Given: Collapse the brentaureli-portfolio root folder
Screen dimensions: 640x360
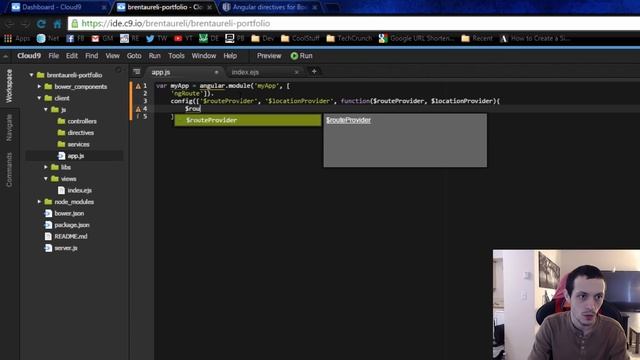Looking at the screenshot, I should click(31, 75).
